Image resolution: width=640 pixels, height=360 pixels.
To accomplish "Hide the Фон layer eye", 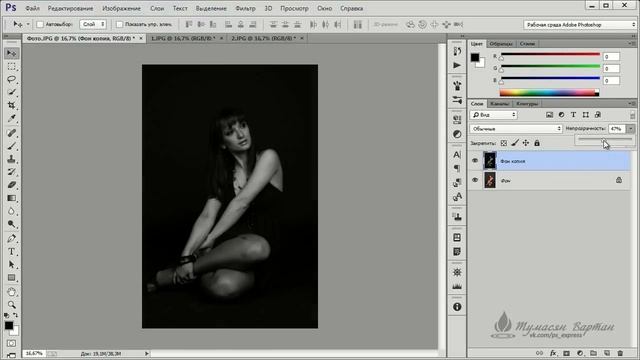I will 475,180.
